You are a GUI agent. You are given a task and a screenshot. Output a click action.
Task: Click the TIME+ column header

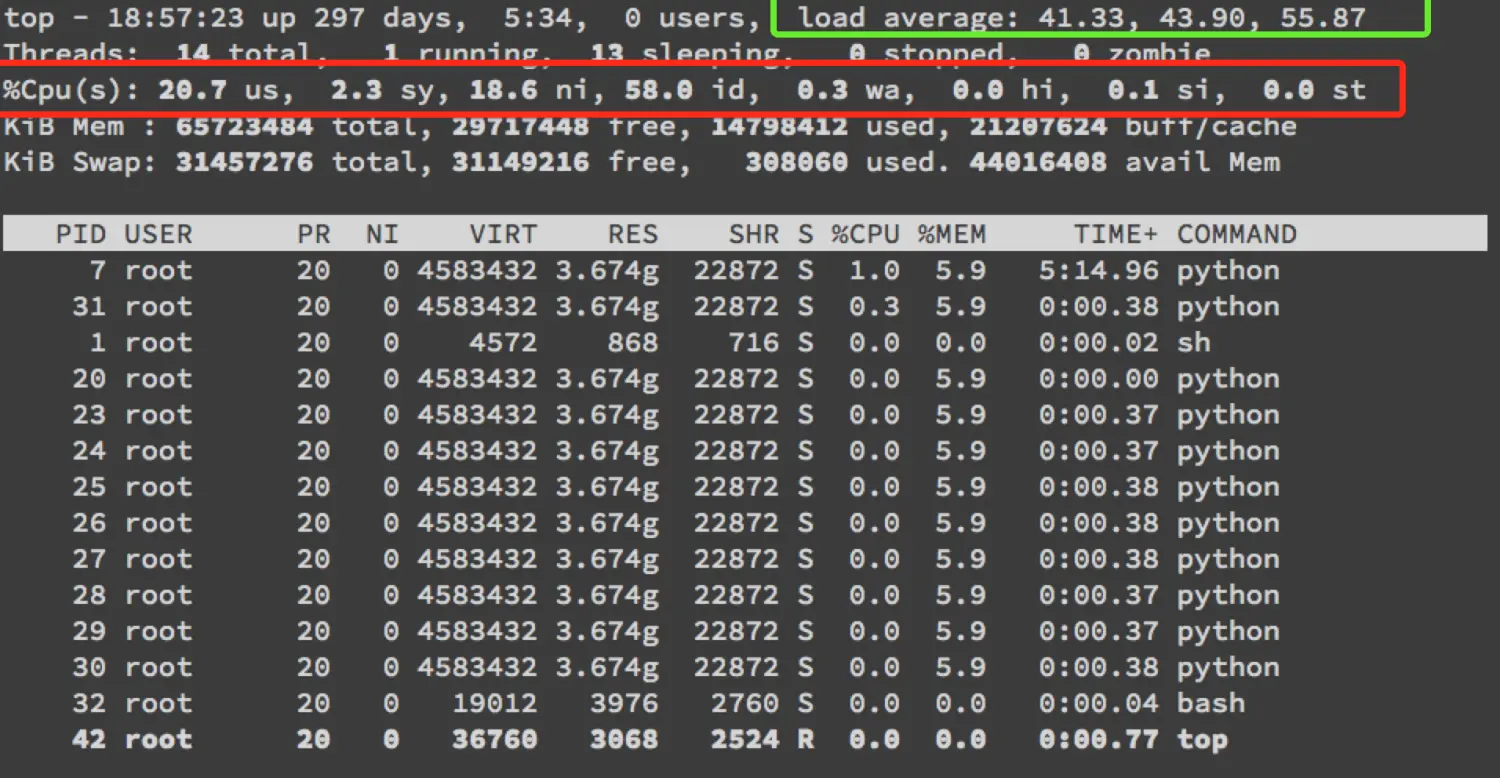1116,234
